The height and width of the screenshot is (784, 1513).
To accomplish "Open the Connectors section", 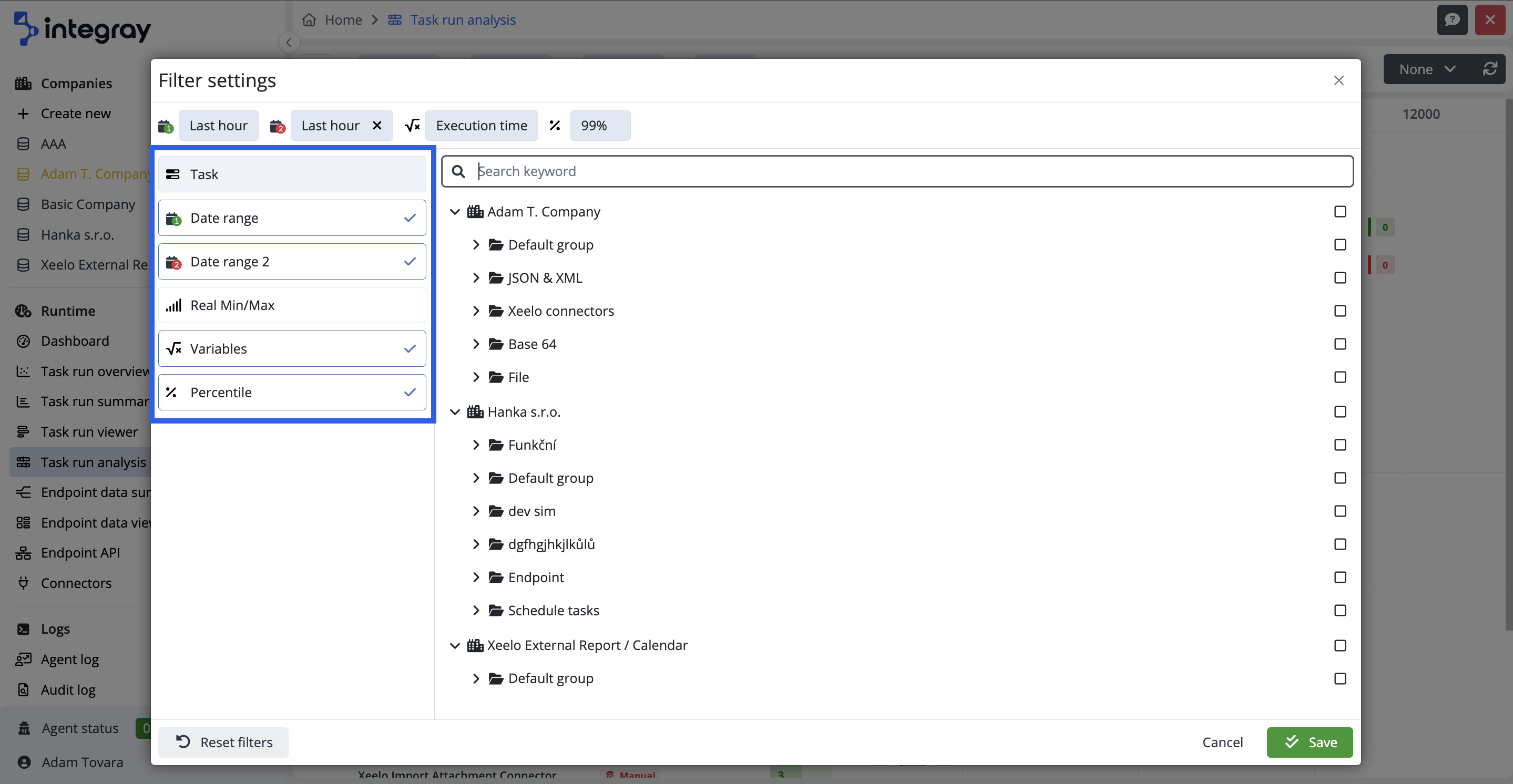I will coord(76,583).
